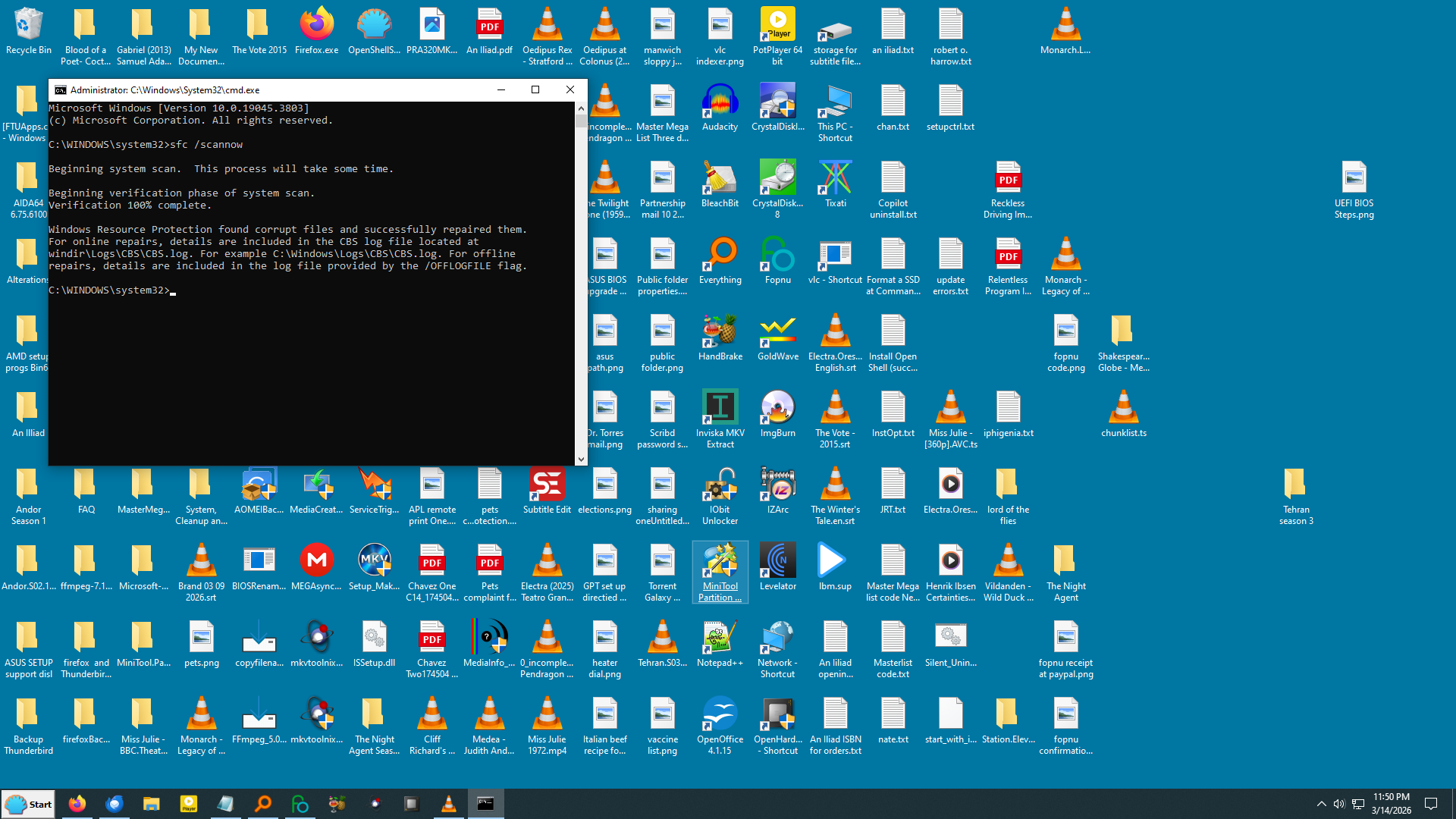1456x819 pixels.
Task: Open the cmd title bar system menu icon
Action: coord(60,89)
